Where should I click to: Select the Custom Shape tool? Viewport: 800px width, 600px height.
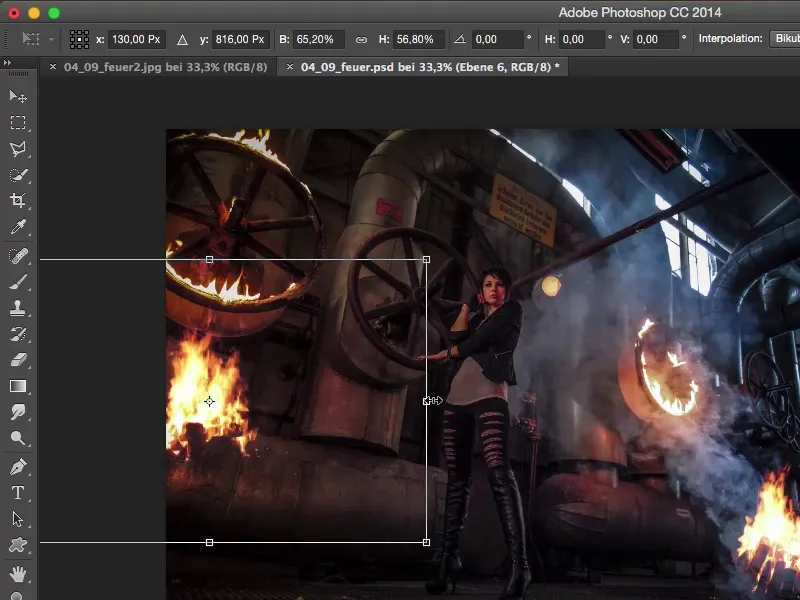coord(18,545)
